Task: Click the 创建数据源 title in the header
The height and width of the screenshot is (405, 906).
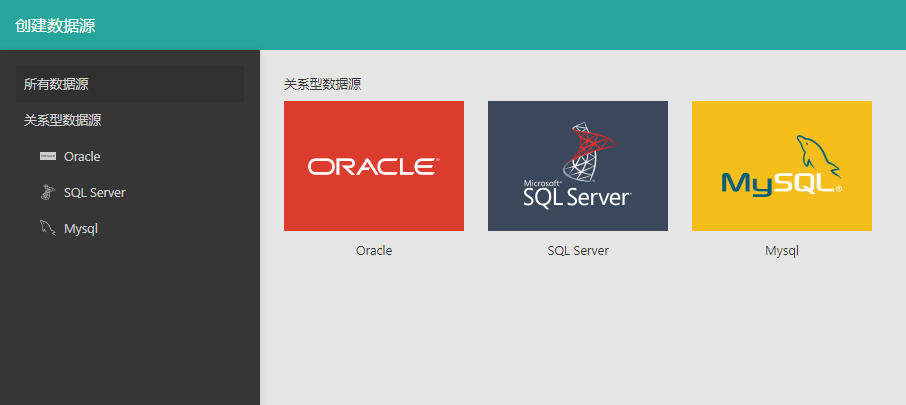Action: pos(55,25)
